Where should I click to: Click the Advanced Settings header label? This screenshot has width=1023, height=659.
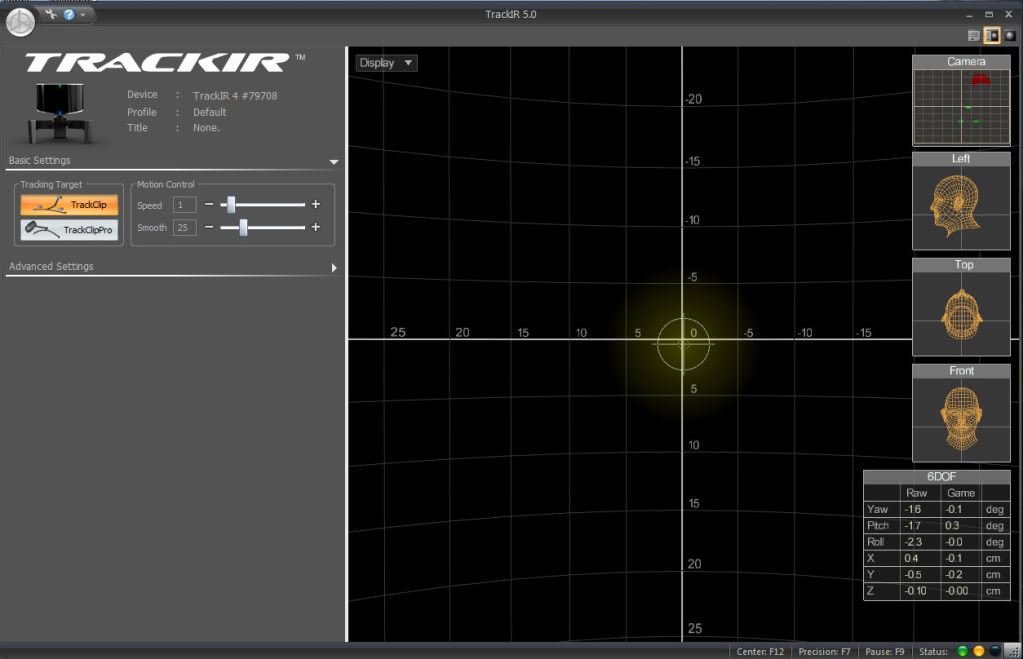point(51,266)
